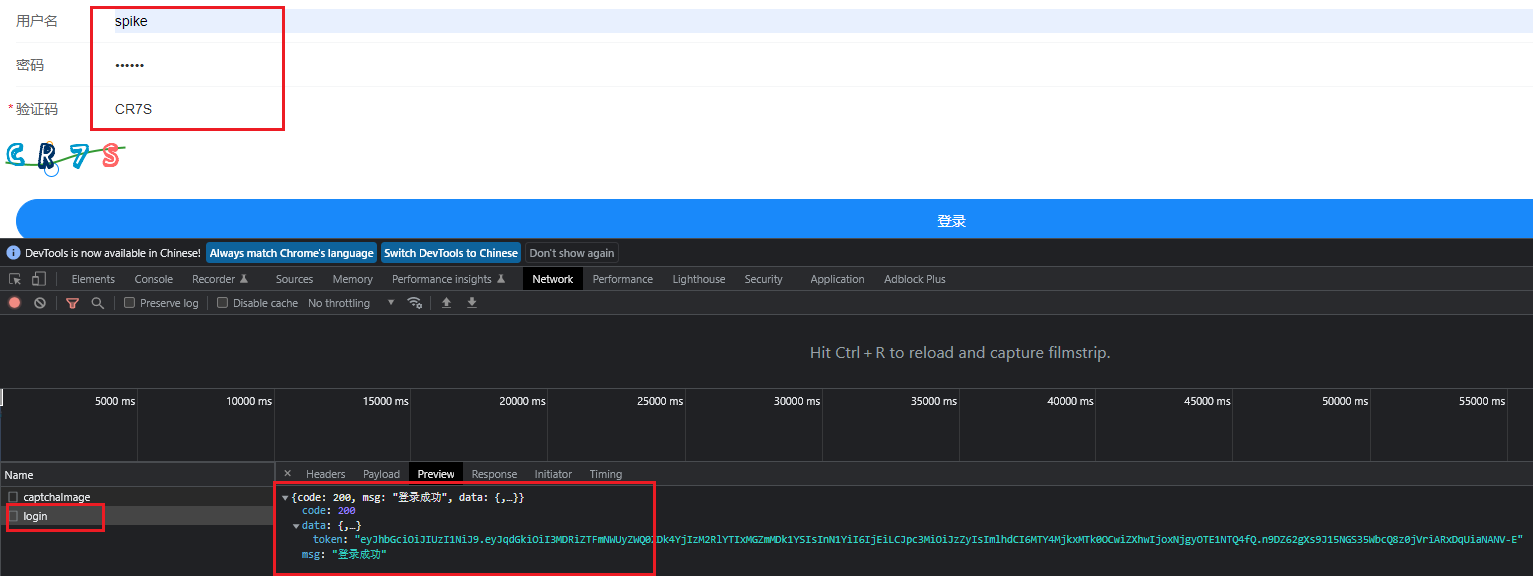Click the 55000 ms timeline marker
1533x576 pixels.
[1482, 401]
